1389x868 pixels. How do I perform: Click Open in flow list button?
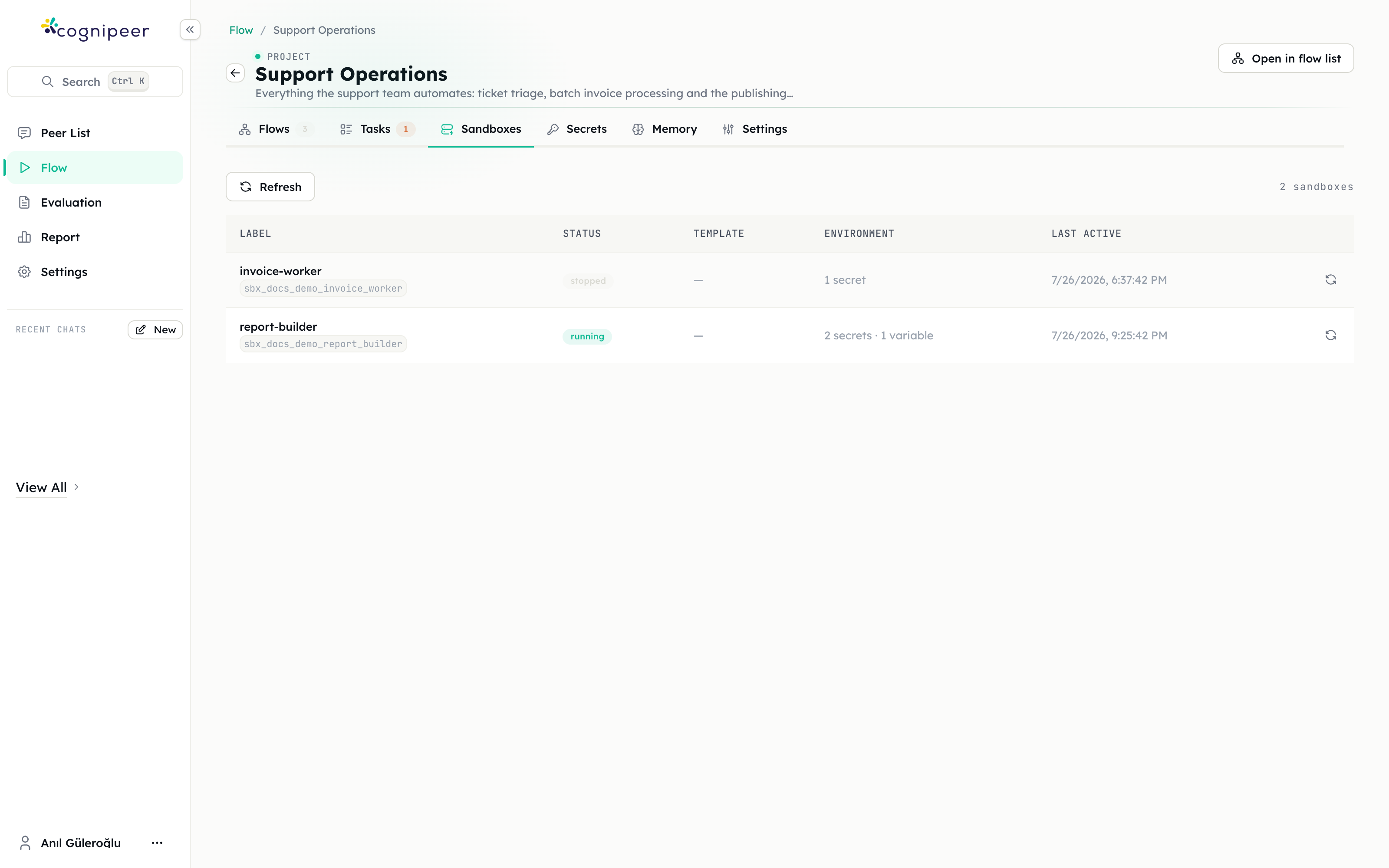1286,59
